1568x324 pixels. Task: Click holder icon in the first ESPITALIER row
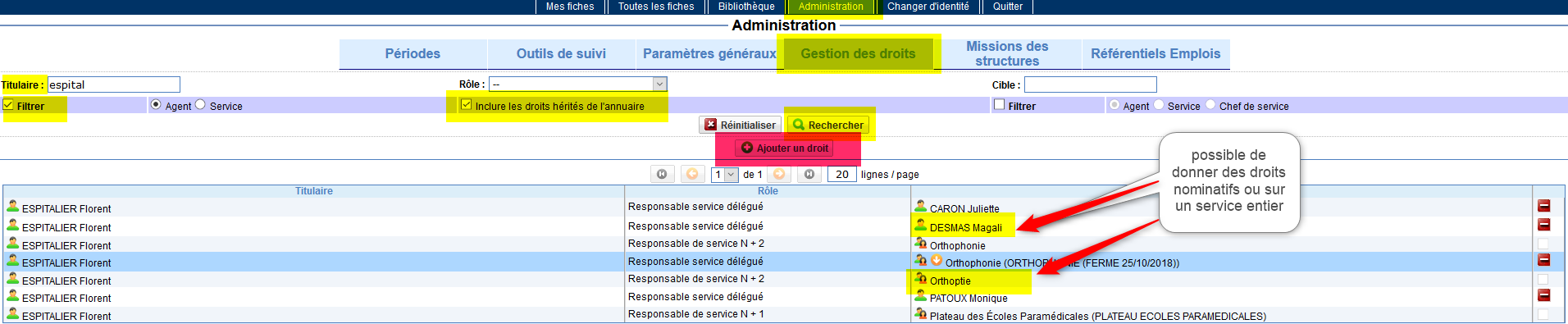[x=12, y=206]
